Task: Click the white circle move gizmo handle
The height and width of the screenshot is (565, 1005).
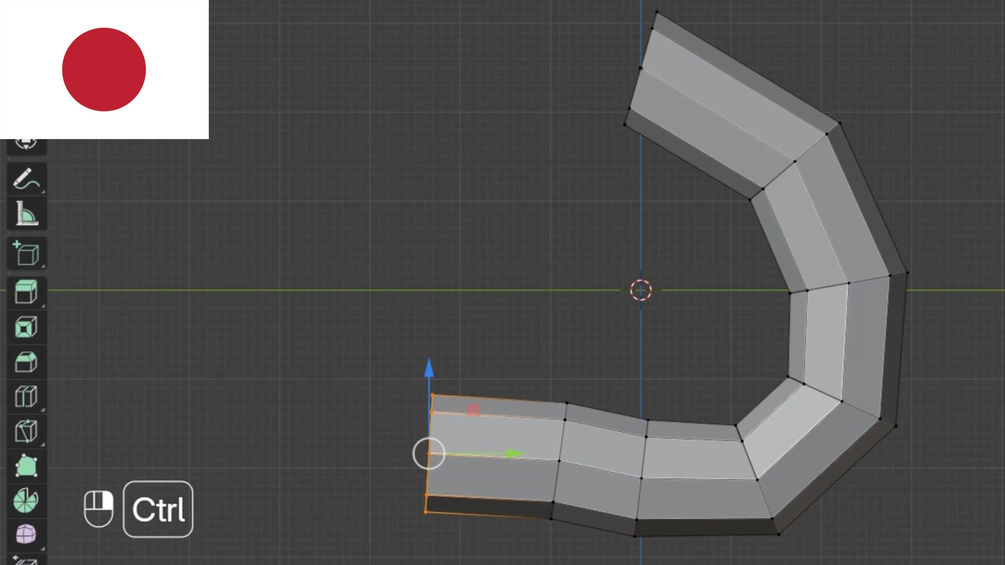Action: pos(429,454)
